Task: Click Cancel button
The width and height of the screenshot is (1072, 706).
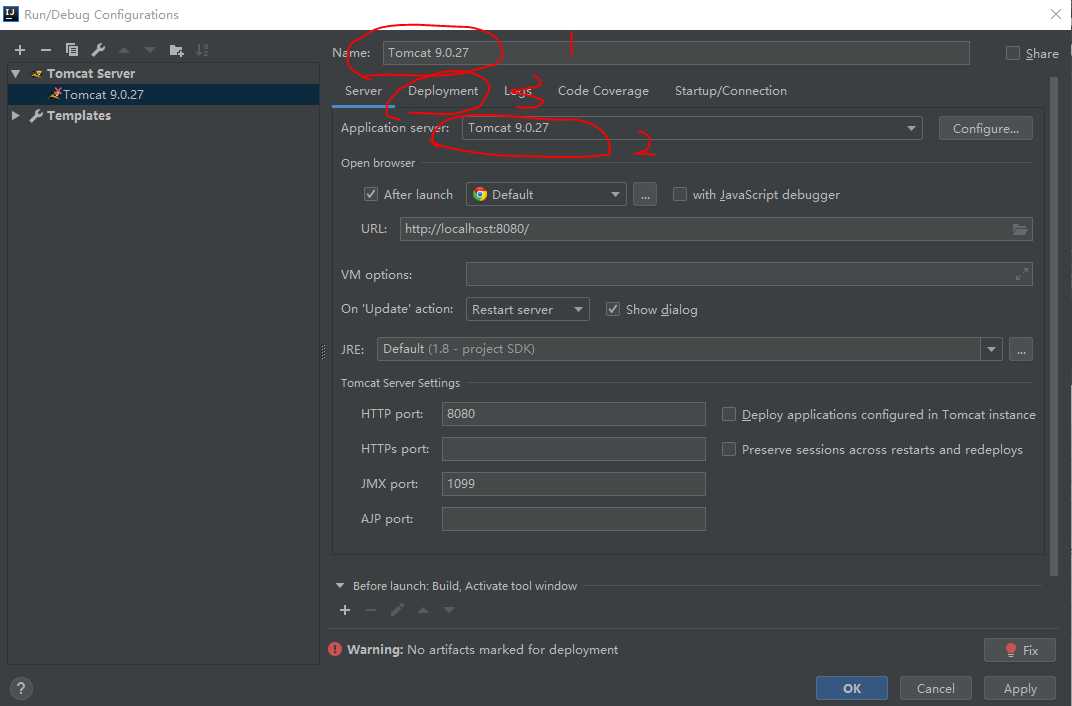Action: coord(935,688)
